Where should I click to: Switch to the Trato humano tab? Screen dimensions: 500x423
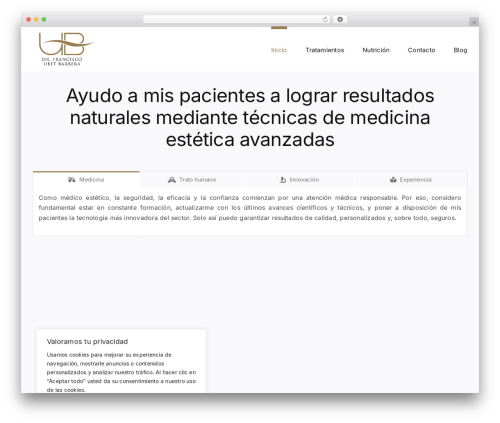tap(192, 180)
